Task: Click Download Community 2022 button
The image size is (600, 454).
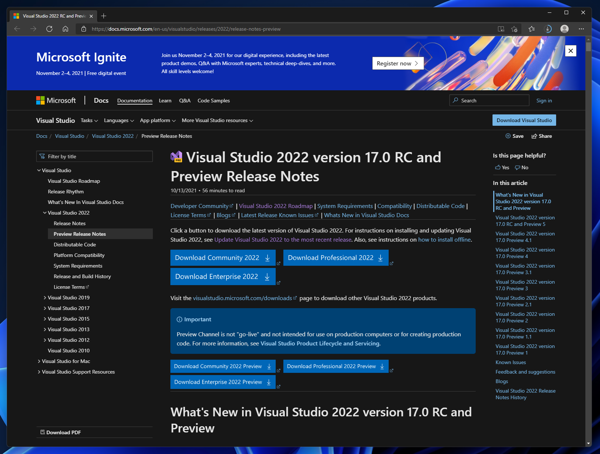Action: (223, 258)
